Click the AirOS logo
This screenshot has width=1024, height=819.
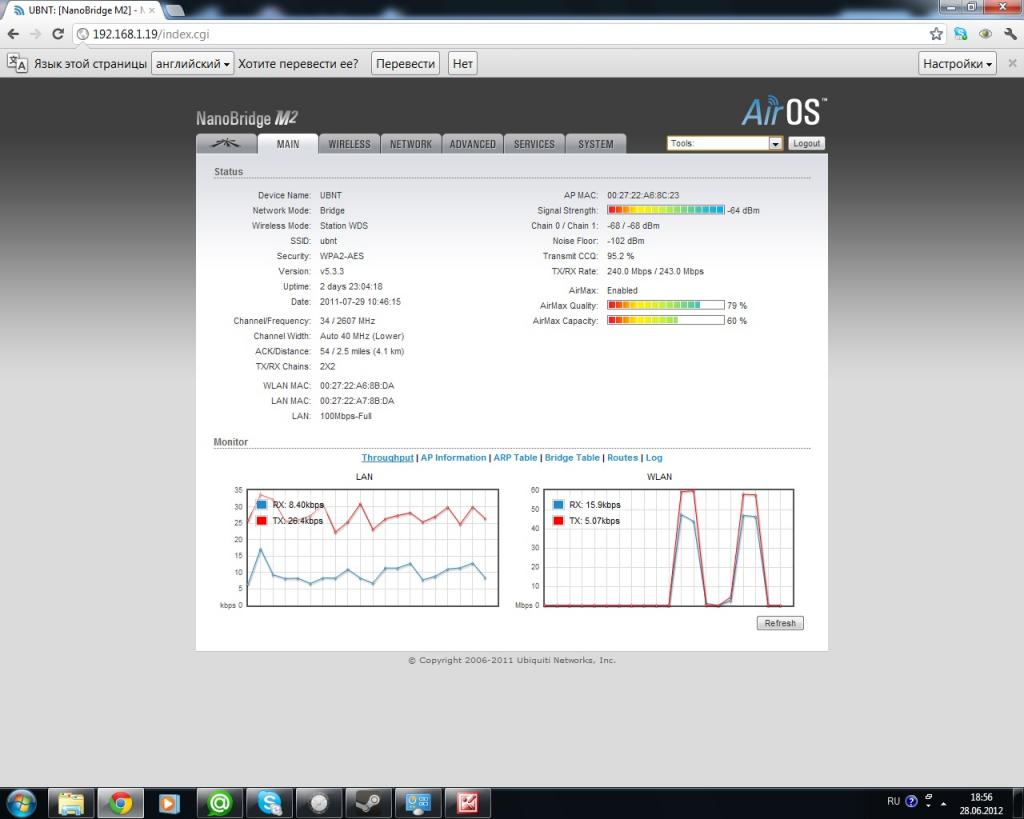click(x=784, y=111)
